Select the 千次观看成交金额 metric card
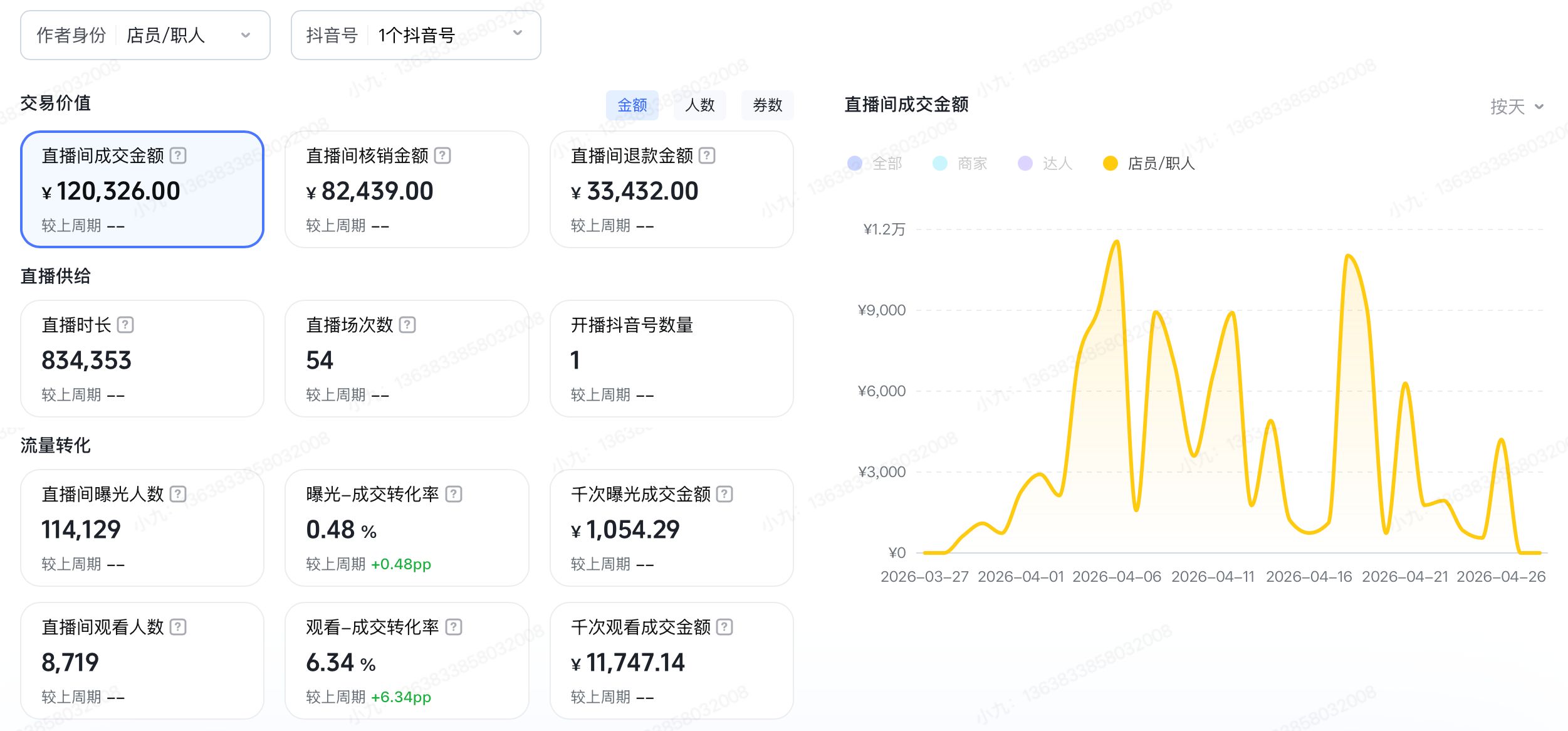 point(672,661)
